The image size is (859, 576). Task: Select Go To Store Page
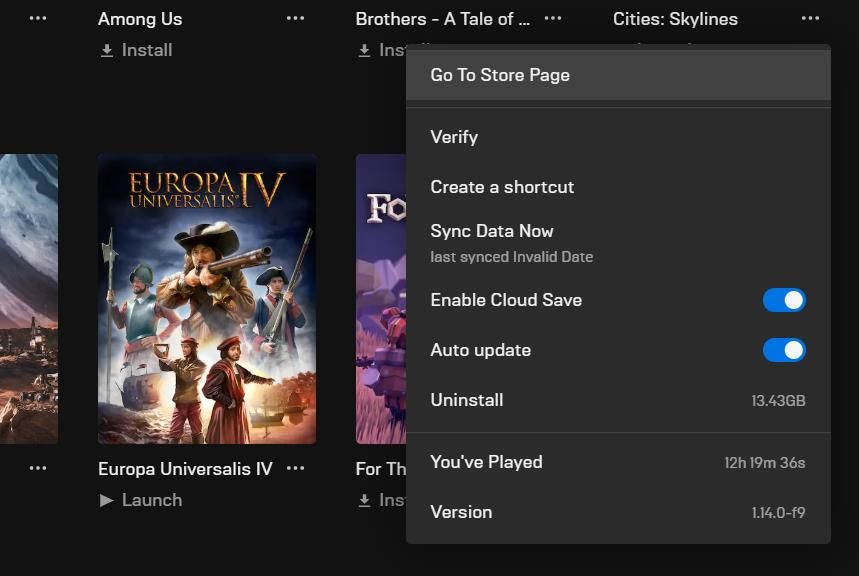[x=500, y=74]
